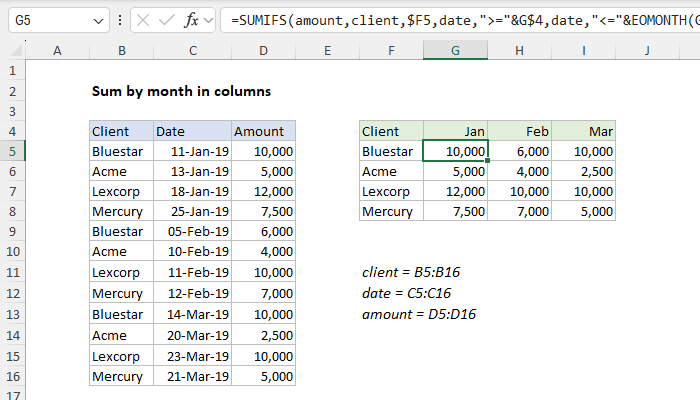Viewport: 700px width, 400px height.
Task: Expand the dropdown arrow beside the fx icon
Action: point(208,21)
